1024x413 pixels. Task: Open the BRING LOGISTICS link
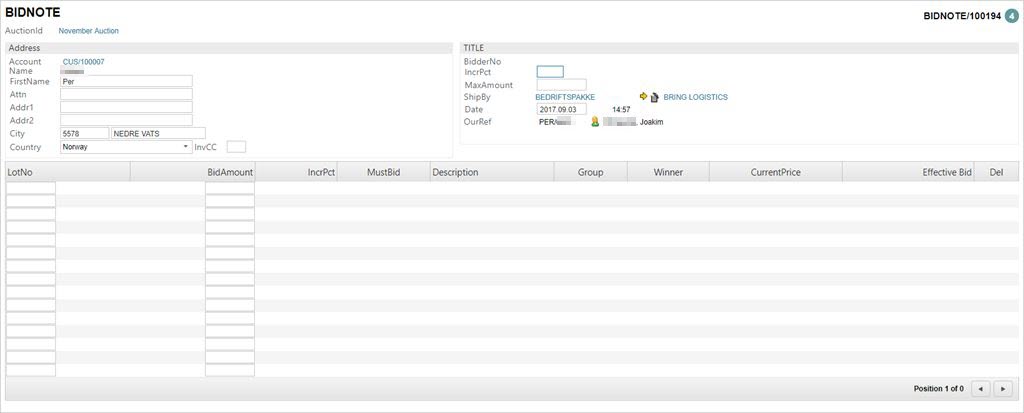click(x=695, y=97)
